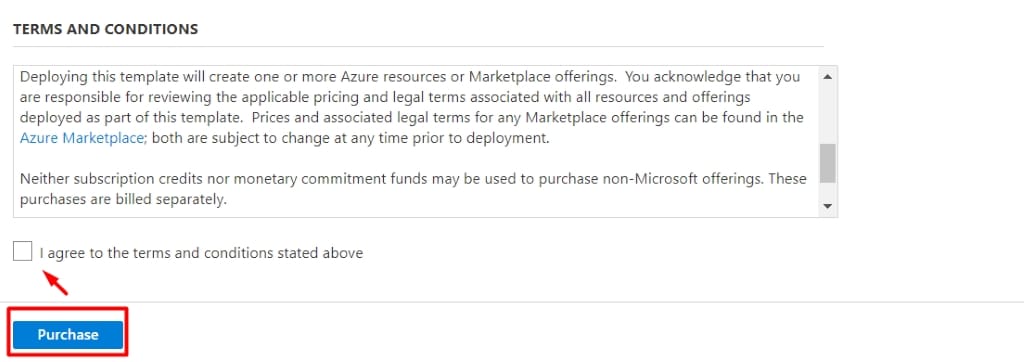The image size is (1024, 362).
Task: Click the TERMS AND CONDITIONS heading
Action: click(x=106, y=29)
